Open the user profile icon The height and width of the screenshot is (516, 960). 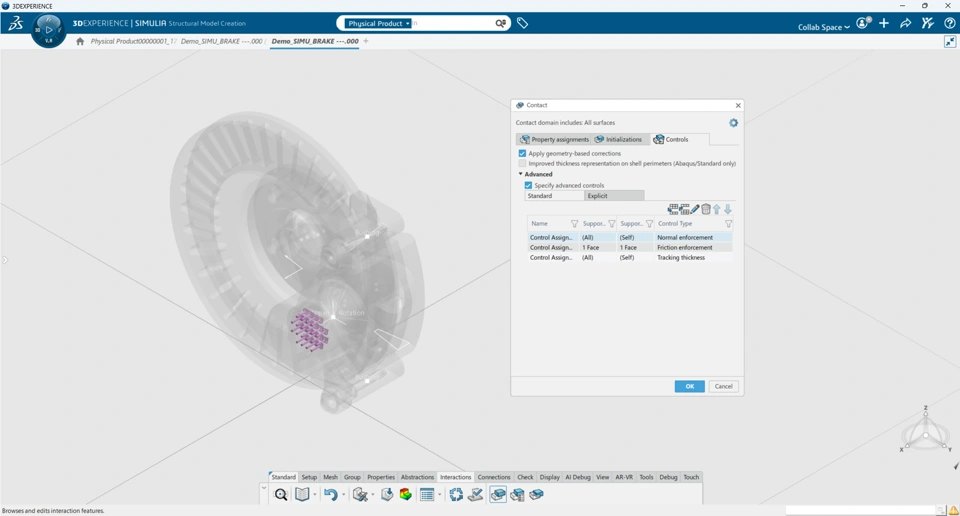coord(863,23)
